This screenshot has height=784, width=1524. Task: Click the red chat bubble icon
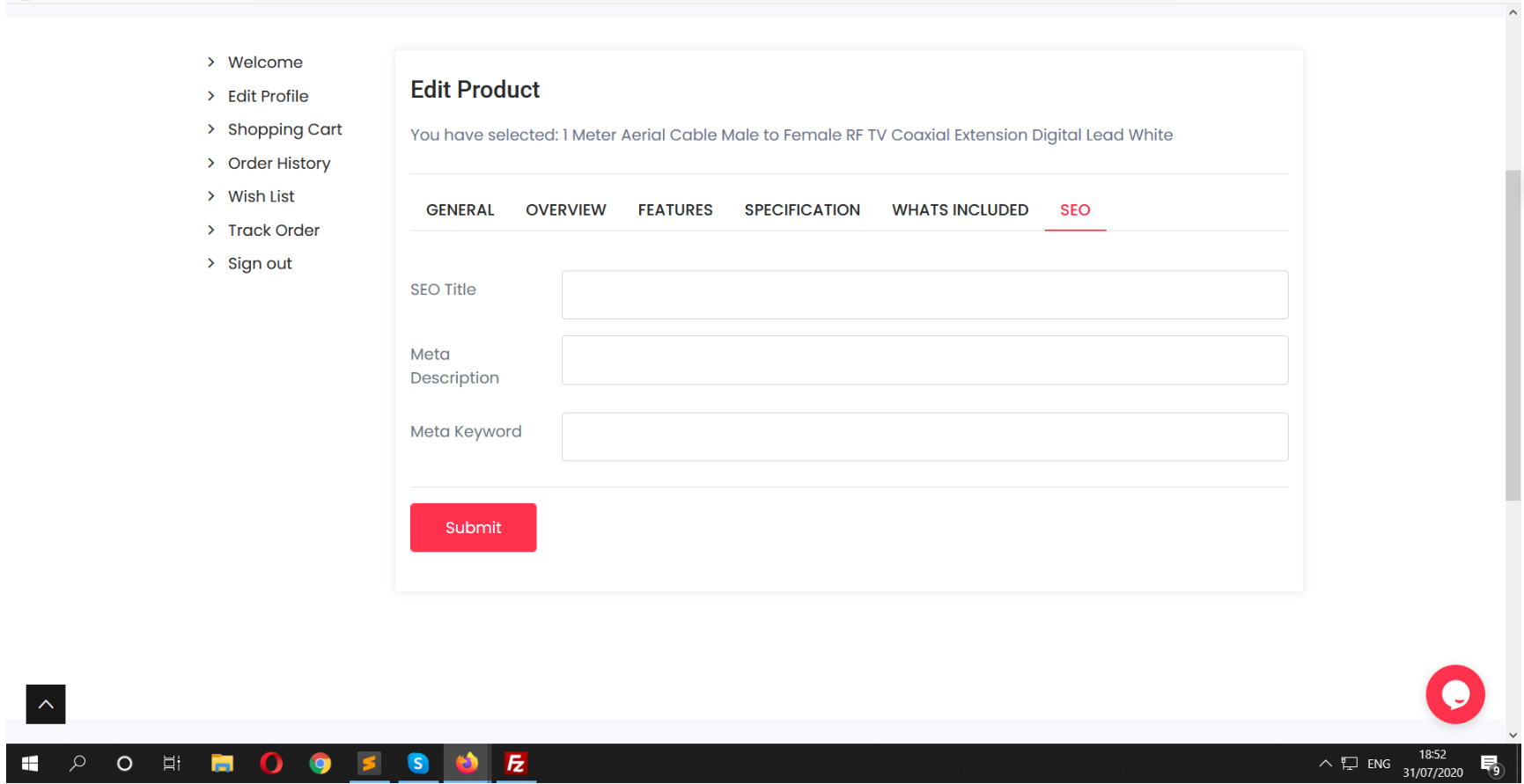point(1454,694)
